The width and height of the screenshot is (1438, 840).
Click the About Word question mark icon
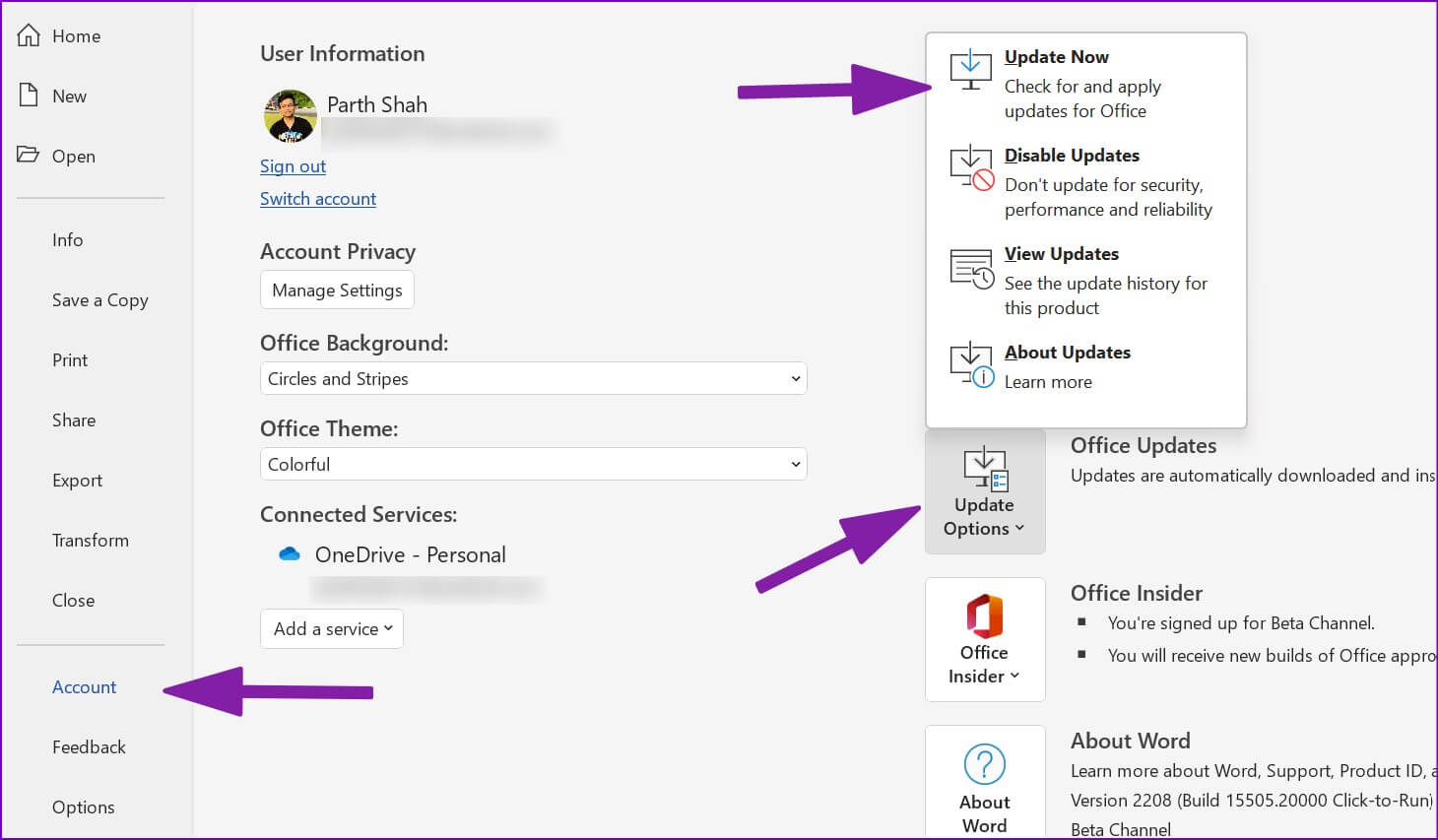point(984,764)
